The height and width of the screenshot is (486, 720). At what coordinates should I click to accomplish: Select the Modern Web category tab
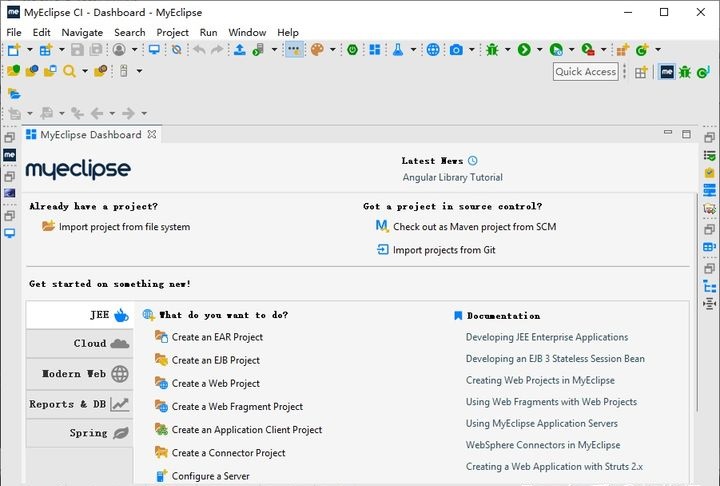click(79, 374)
